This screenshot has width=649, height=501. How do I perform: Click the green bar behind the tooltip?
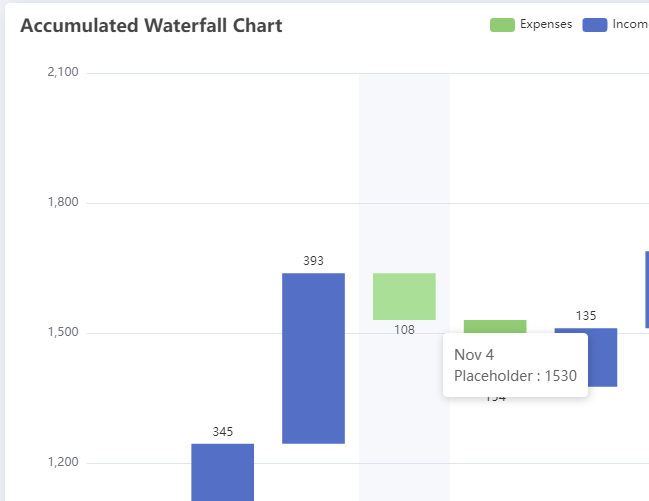point(495,326)
